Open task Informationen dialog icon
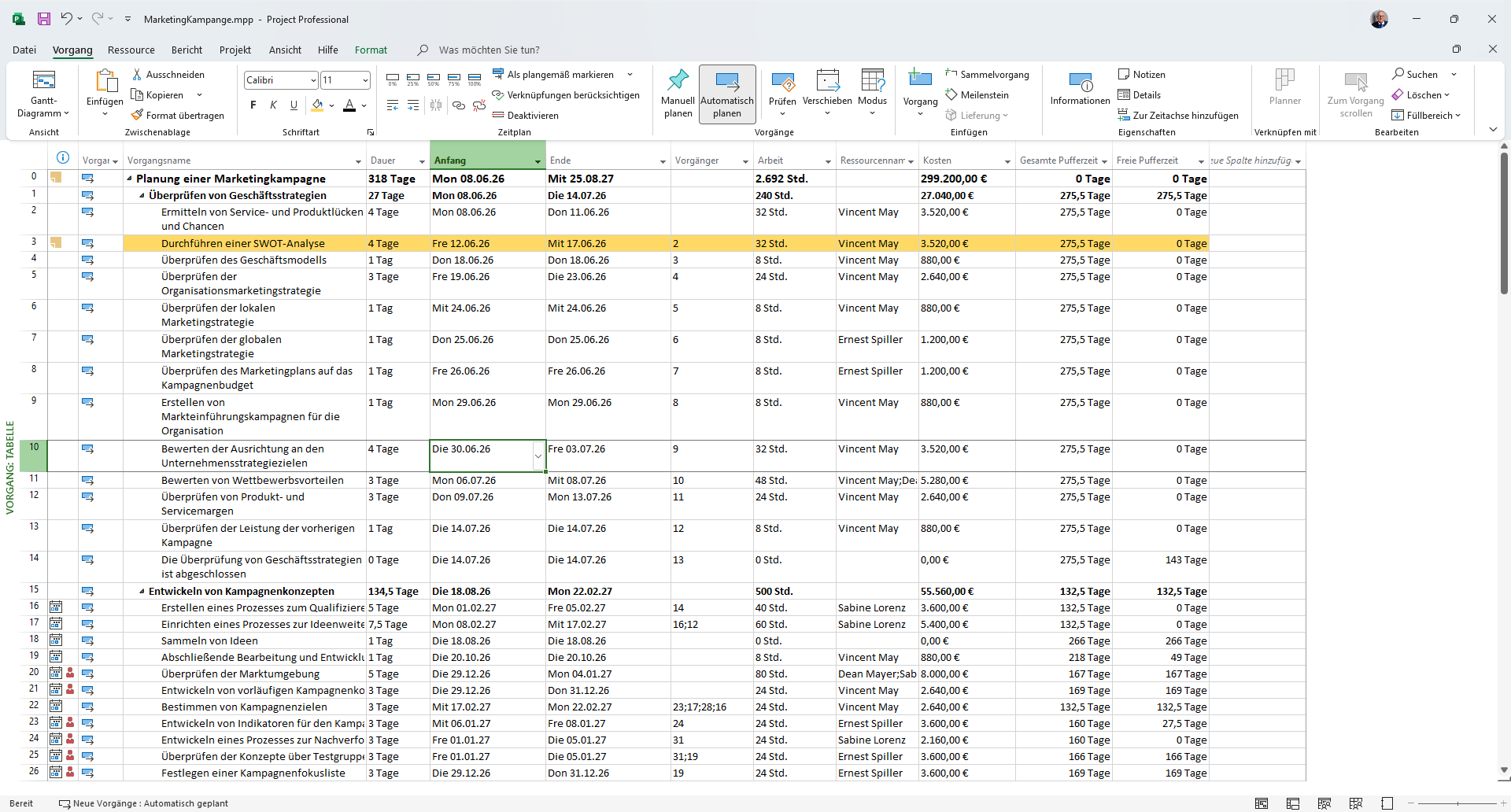 1080,81
